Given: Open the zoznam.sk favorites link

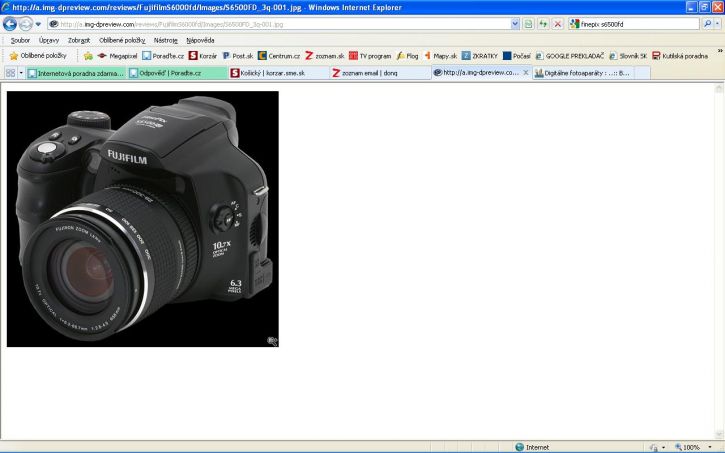Looking at the screenshot, I should 324,56.
